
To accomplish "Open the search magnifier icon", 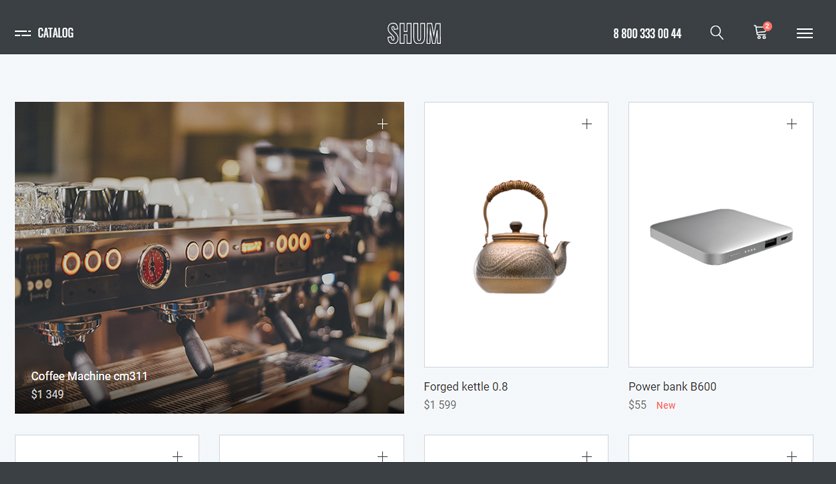I will click(x=717, y=33).
